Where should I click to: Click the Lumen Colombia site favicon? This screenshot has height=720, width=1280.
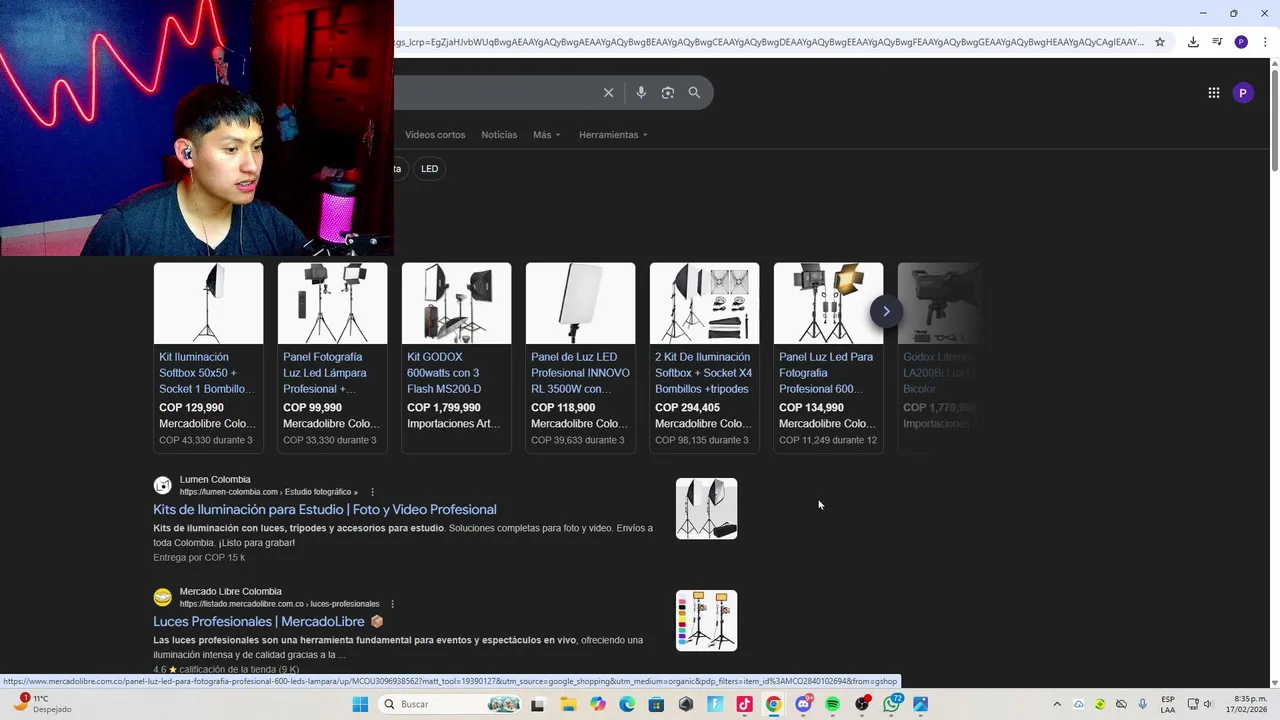162,486
